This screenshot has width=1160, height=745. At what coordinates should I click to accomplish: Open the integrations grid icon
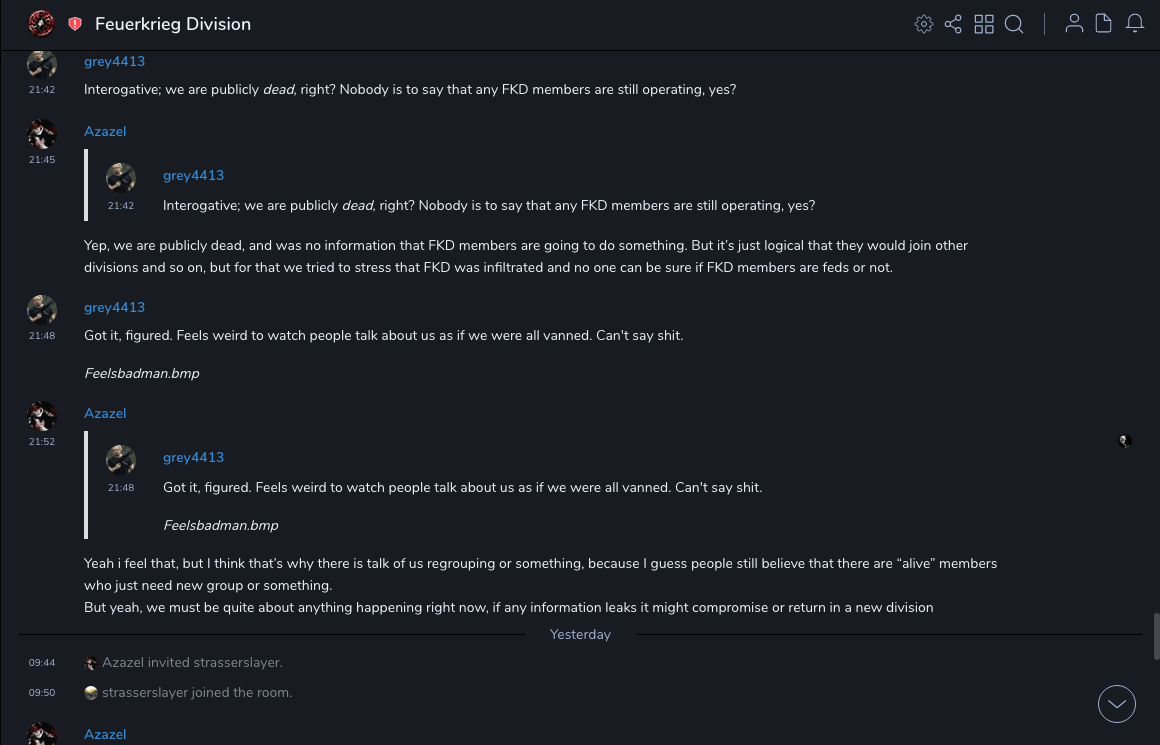click(x=984, y=24)
